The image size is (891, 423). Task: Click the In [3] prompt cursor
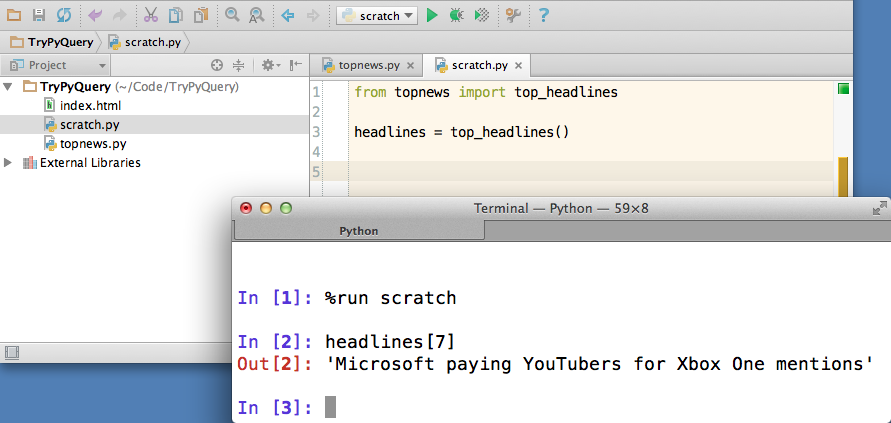330,408
